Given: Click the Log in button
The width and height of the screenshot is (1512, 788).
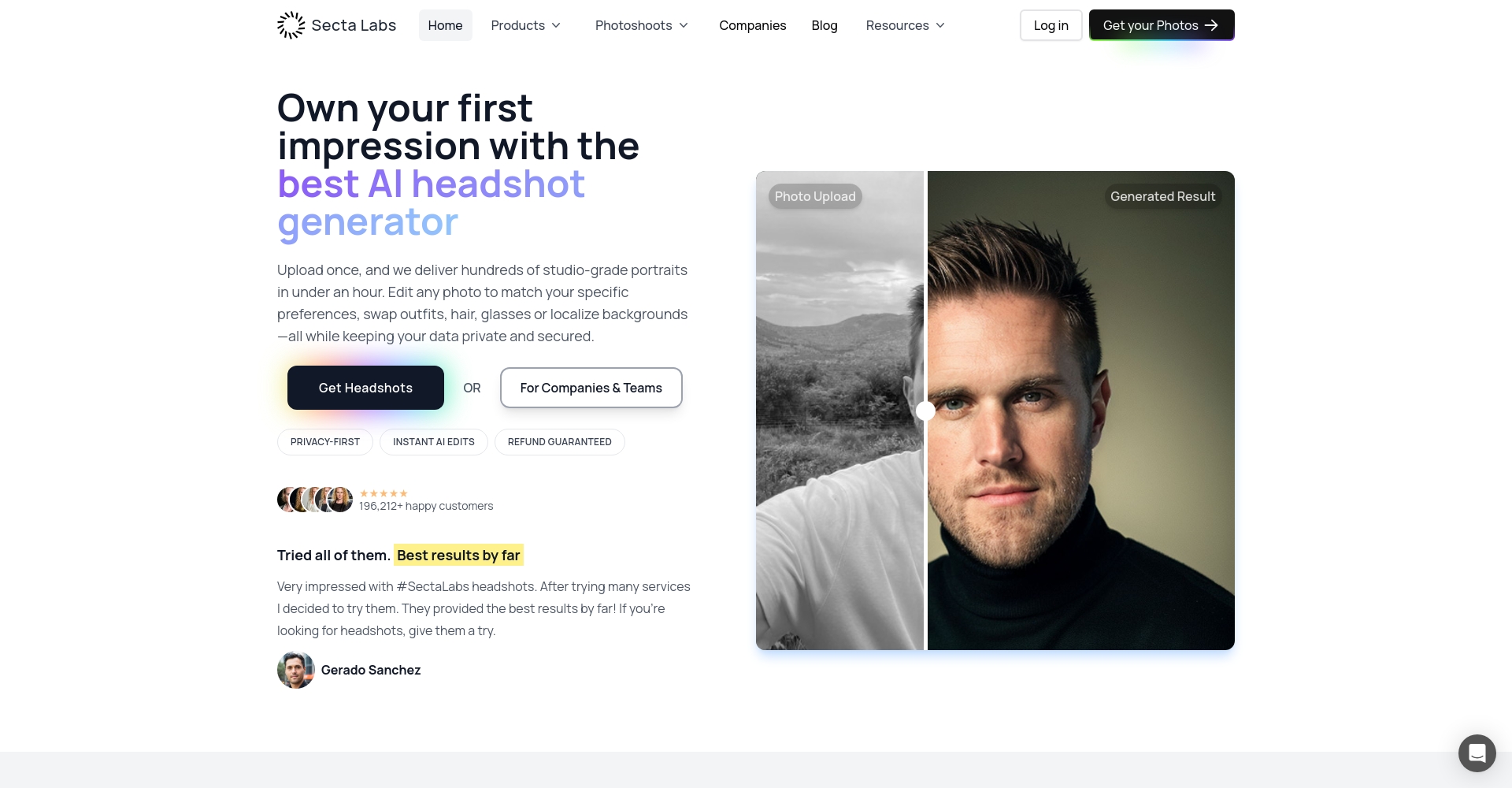Looking at the screenshot, I should [1051, 25].
